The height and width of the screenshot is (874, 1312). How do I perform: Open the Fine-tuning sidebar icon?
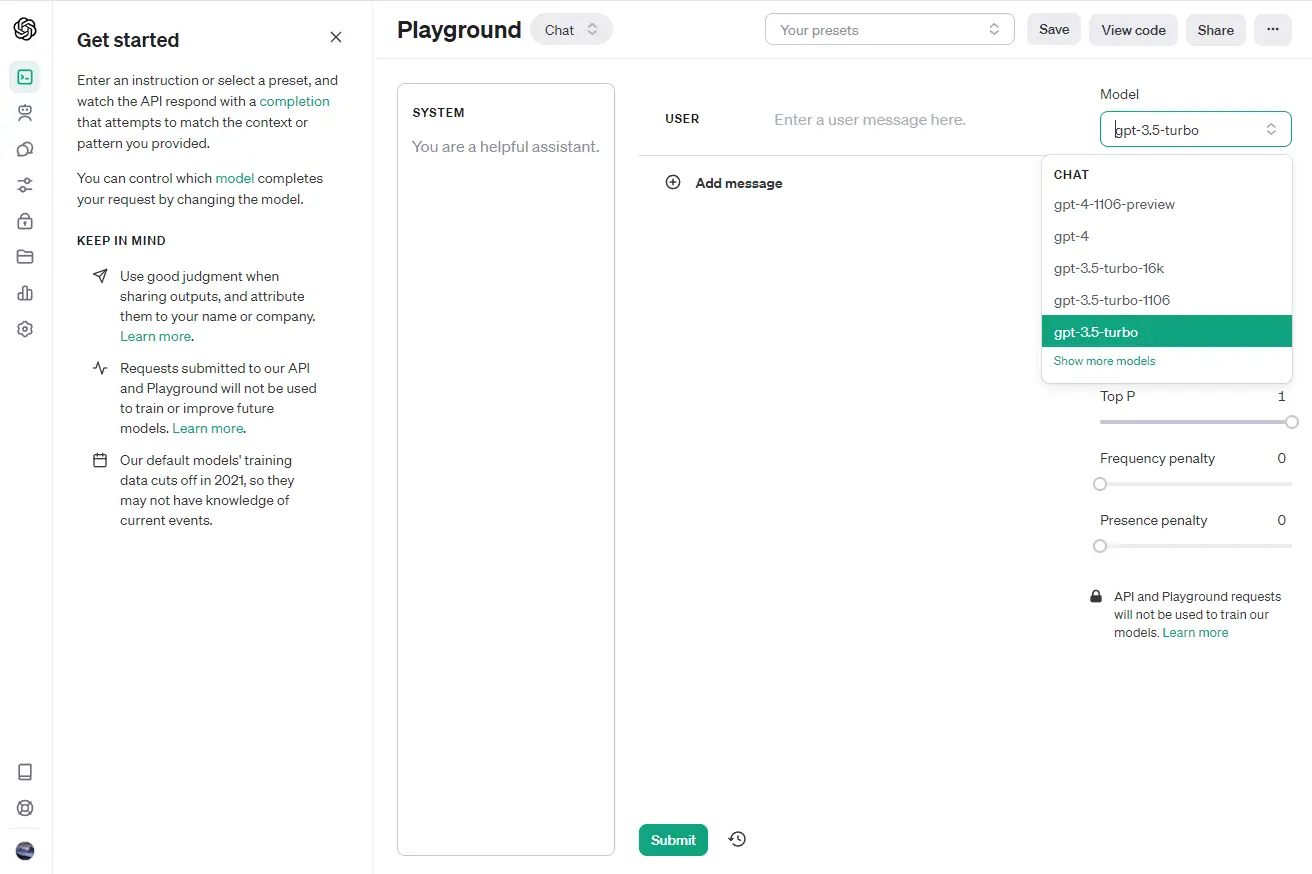[25, 149]
